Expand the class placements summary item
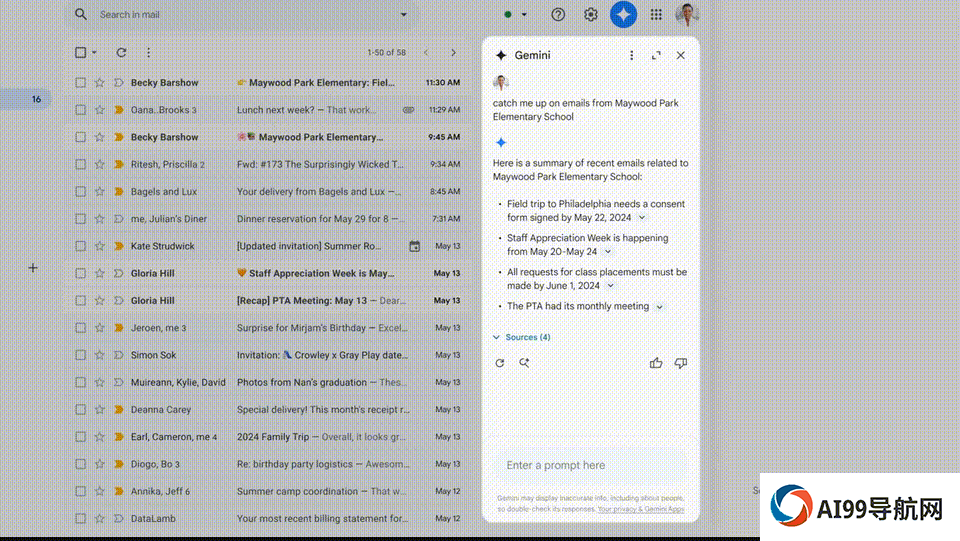This screenshot has width=960, height=541. 610,286
